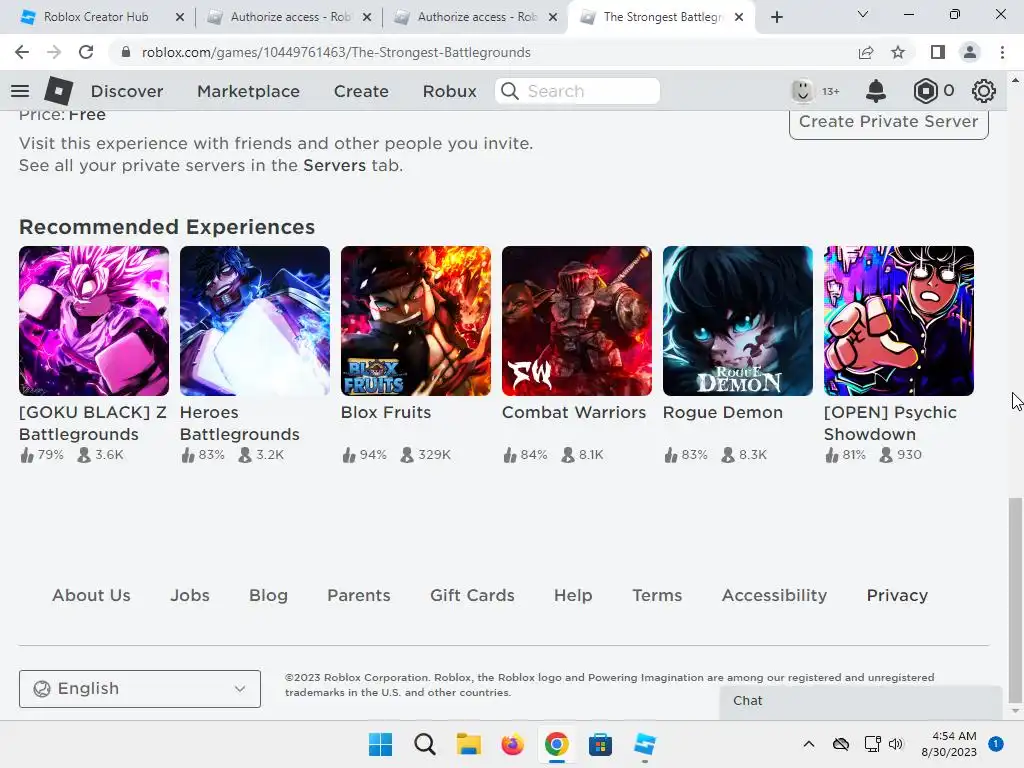The width and height of the screenshot is (1024, 768).
Task: Open Microsoft Store from taskbar
Action: [x=600, y=744]
